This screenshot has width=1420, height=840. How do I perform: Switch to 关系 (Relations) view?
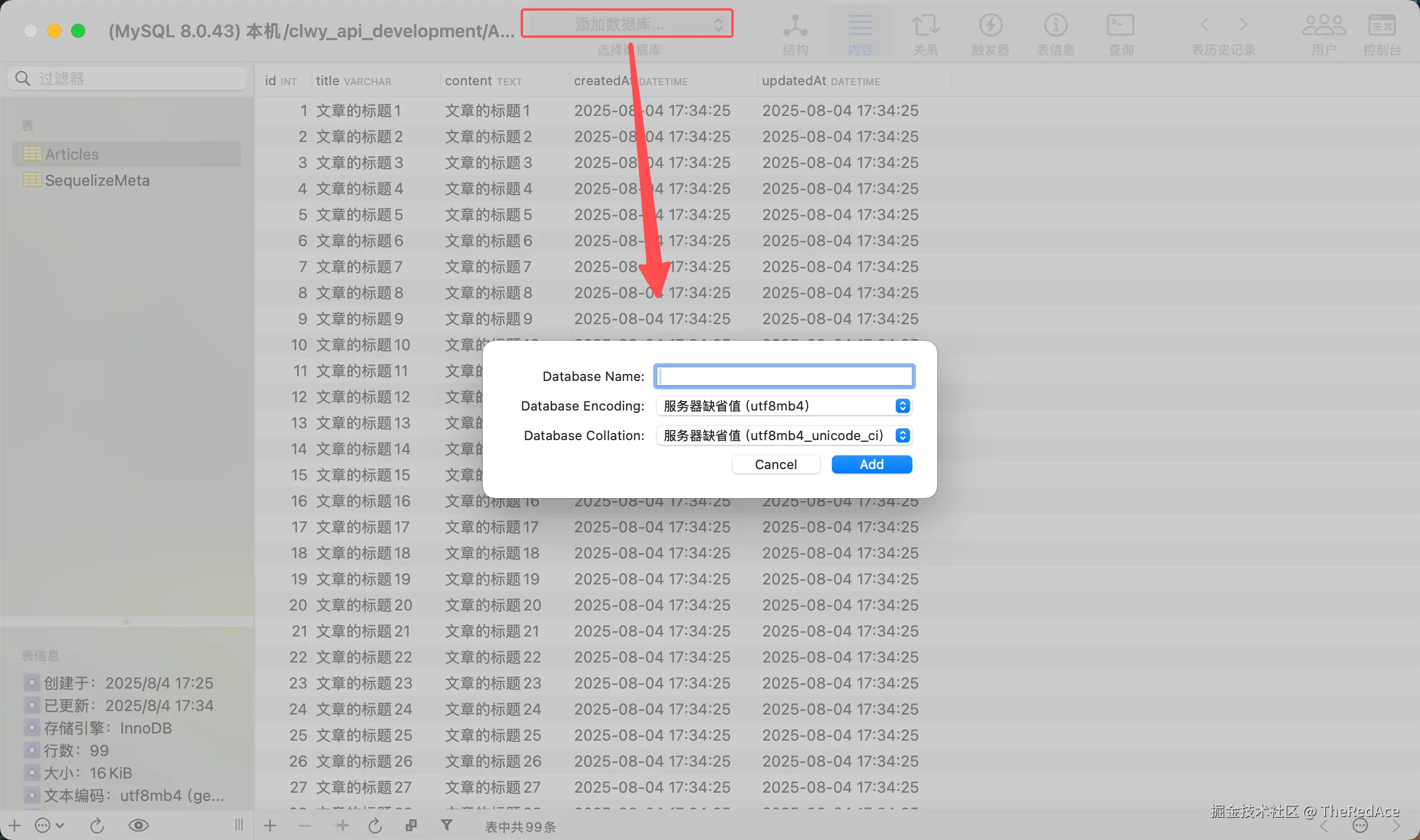(925, 33)
